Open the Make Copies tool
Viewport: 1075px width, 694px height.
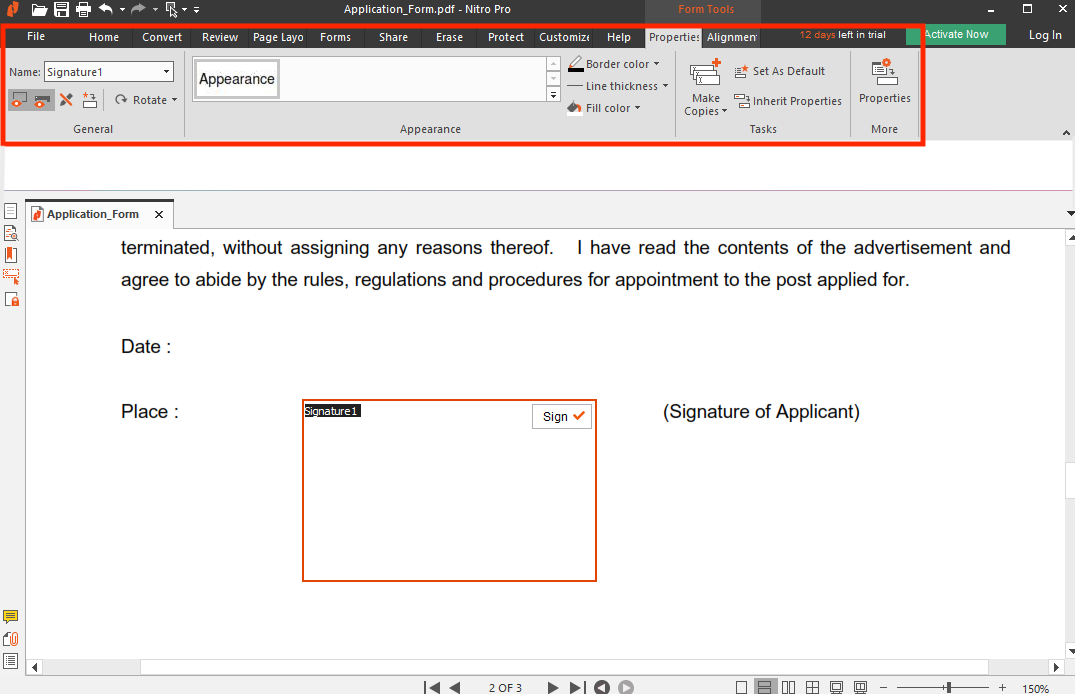(706, 88)
